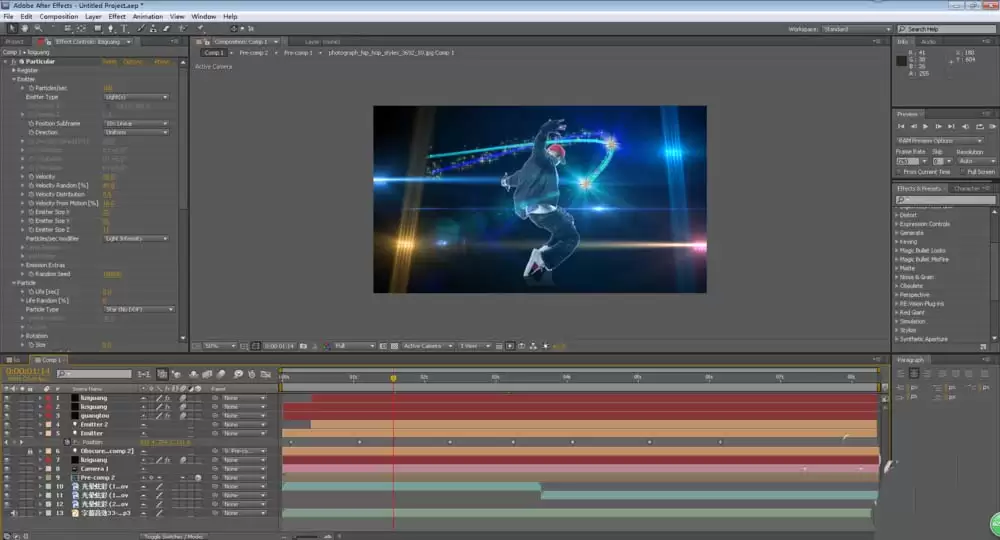Viewport: 1000px width, 540px height.
Task: Toggle Position stopwatch under Emitter layer
Action: 68,442
